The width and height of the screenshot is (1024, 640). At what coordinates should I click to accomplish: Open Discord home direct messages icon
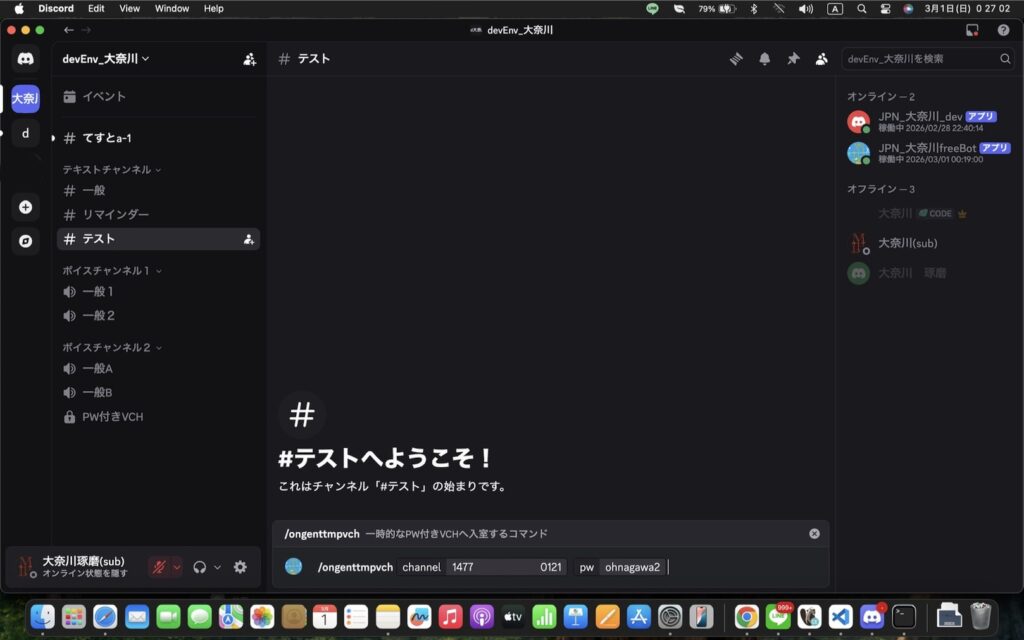[x=26, y=59]
